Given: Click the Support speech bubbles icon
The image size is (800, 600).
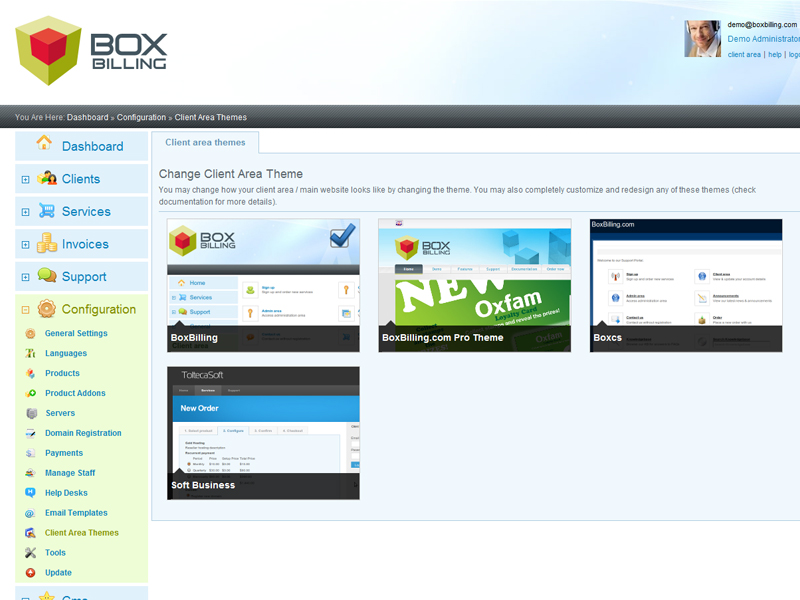Looking at the screenshot, I should [x=47, y=275].
